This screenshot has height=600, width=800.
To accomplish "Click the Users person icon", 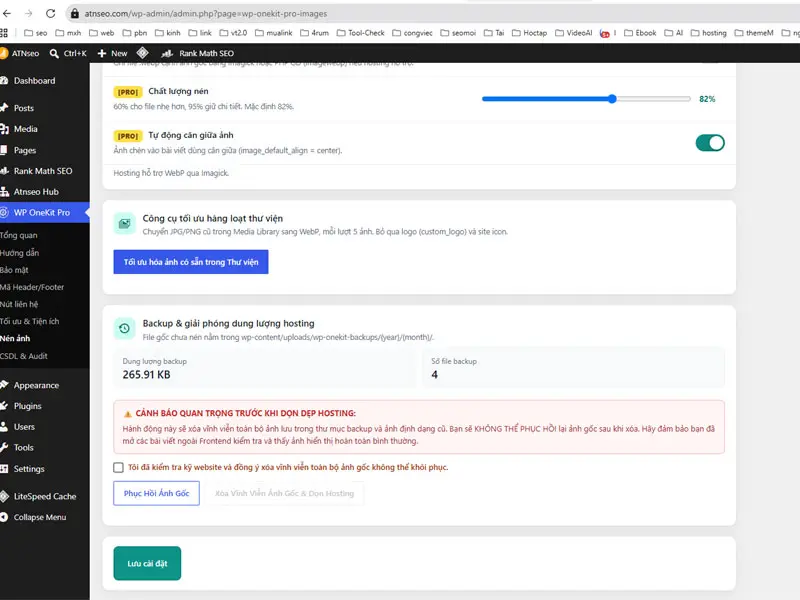I will (4, 427).
